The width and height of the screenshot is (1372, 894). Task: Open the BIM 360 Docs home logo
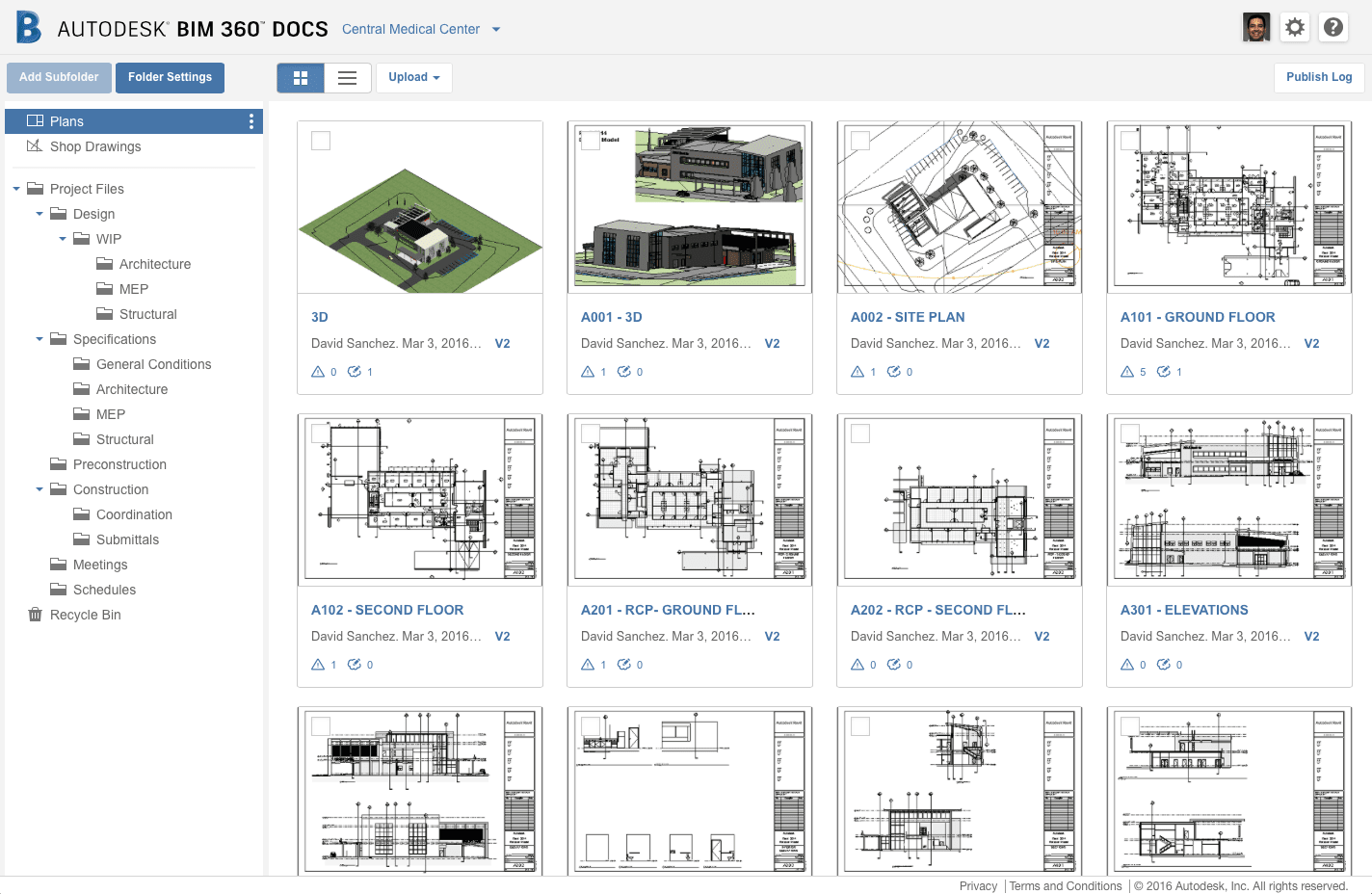(x=27, y=28)
